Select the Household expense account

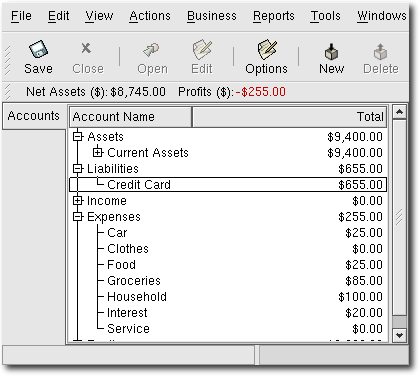(x=137, y=297)
